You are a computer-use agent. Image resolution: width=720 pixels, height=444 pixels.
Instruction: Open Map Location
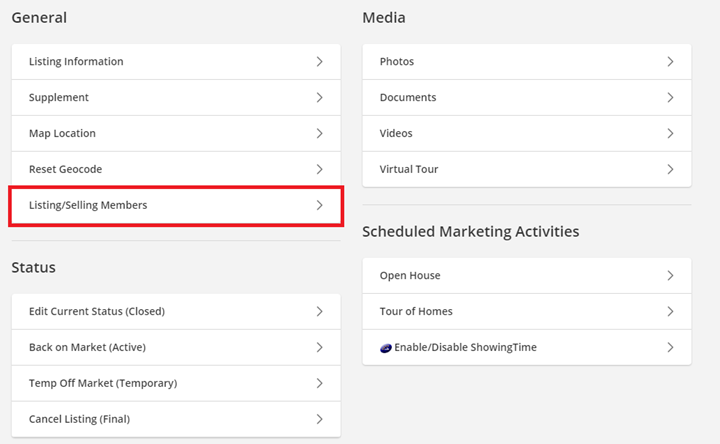coord(176,133)
